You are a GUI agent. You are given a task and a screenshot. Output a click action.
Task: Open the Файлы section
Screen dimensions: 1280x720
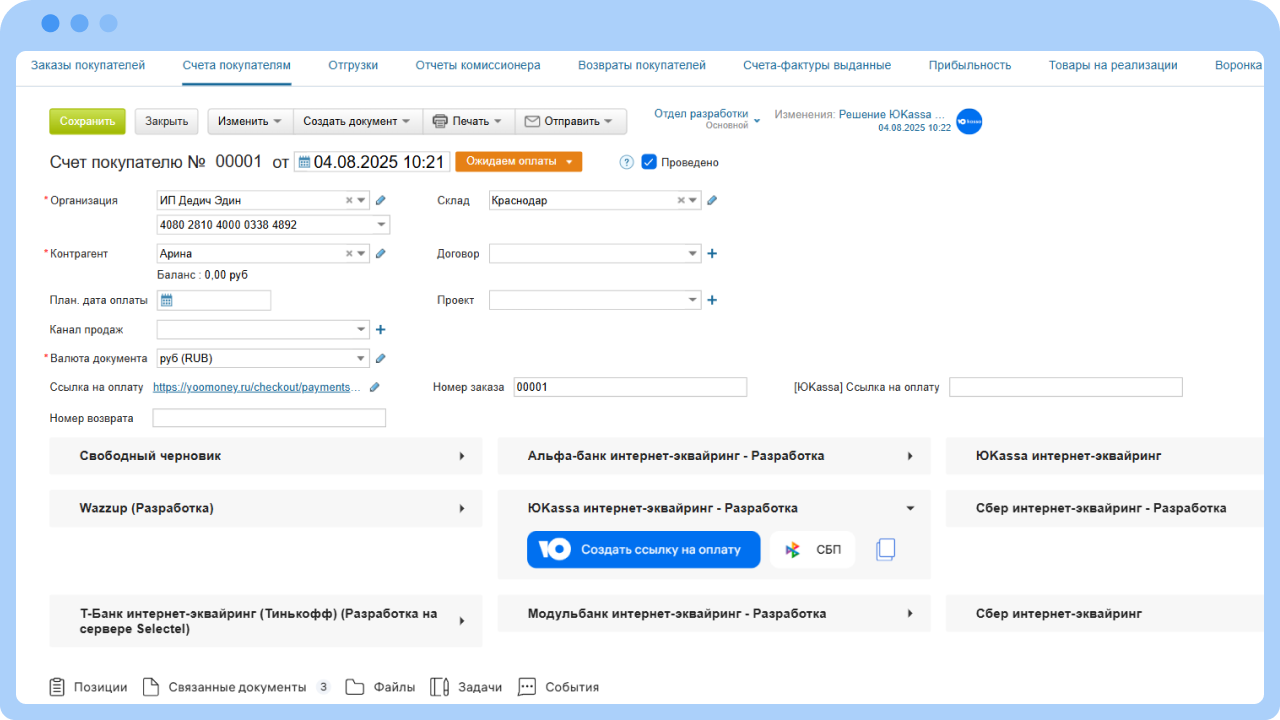click(380, 687)
